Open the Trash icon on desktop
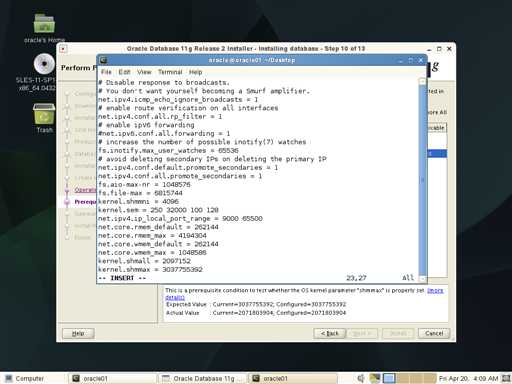Viewport: 512px width, 384px height. click(x=44, y=114)
